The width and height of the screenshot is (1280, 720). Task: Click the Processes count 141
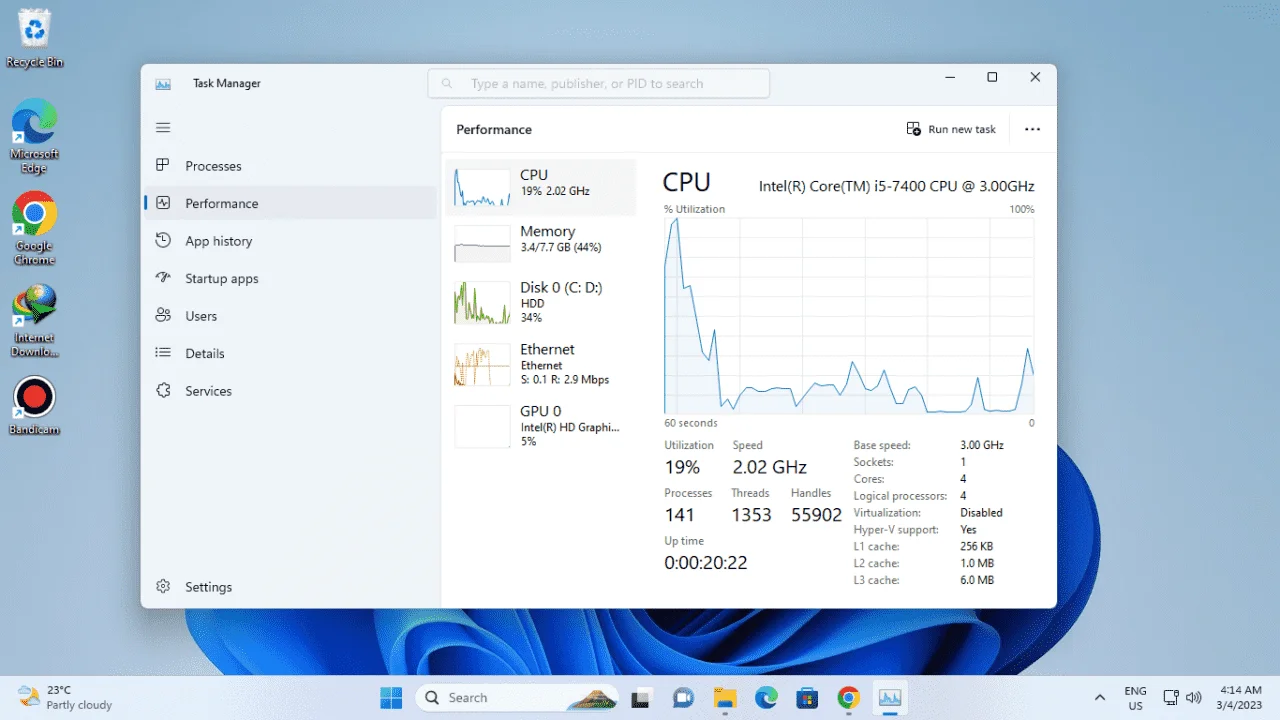[x=679, y=515]
